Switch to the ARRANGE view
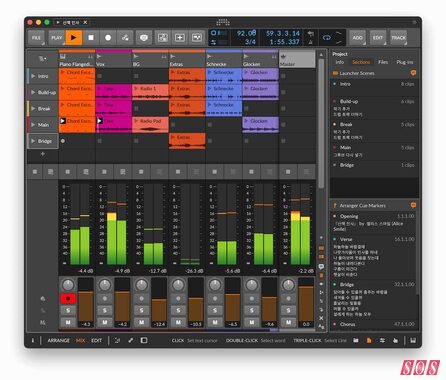Viewport: 446px width, 380px height. 59,340
